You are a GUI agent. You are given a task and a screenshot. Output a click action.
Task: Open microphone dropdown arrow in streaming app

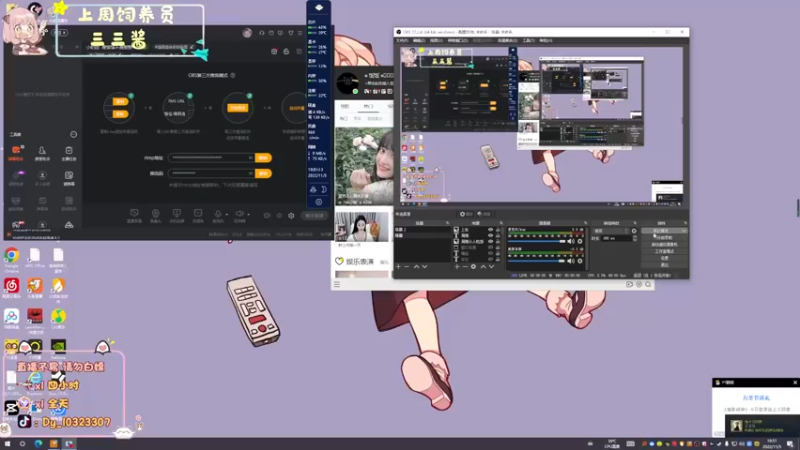pos(226,215)
